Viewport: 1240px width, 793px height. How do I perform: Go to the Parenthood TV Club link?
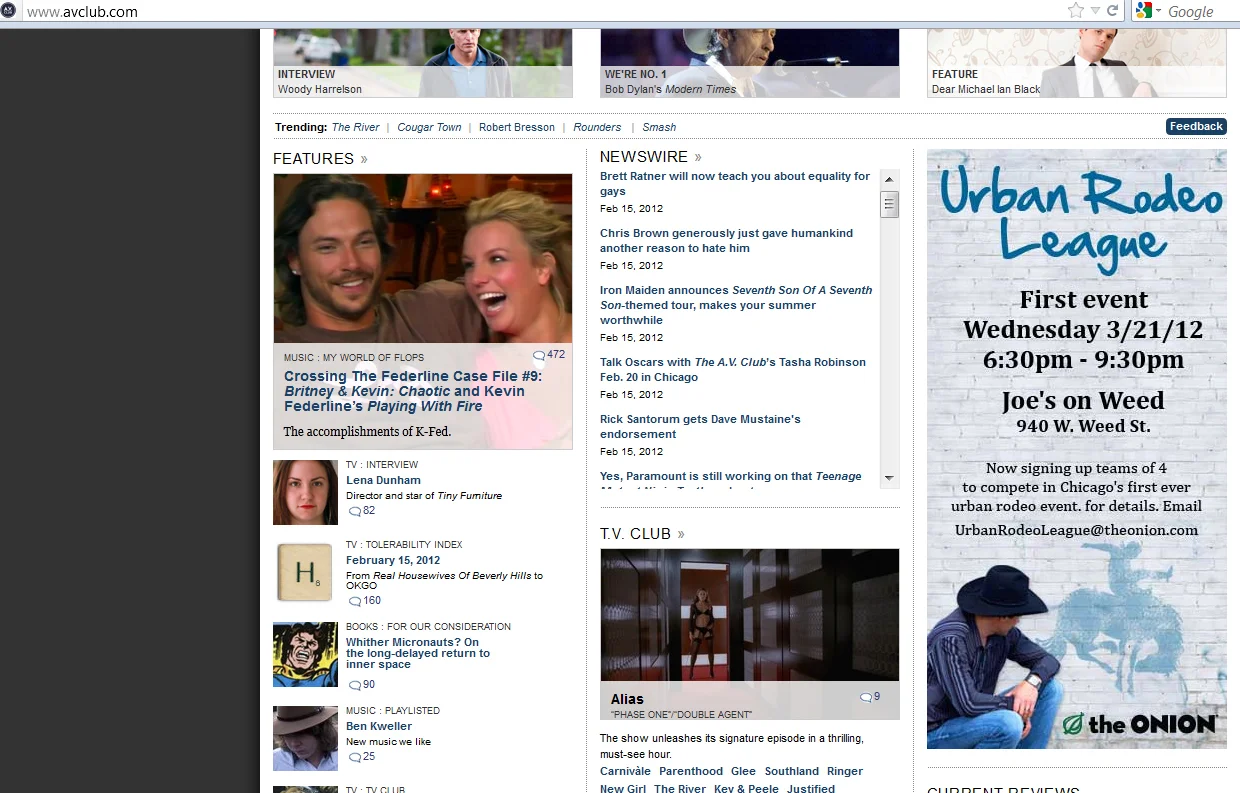pos(691,771)
